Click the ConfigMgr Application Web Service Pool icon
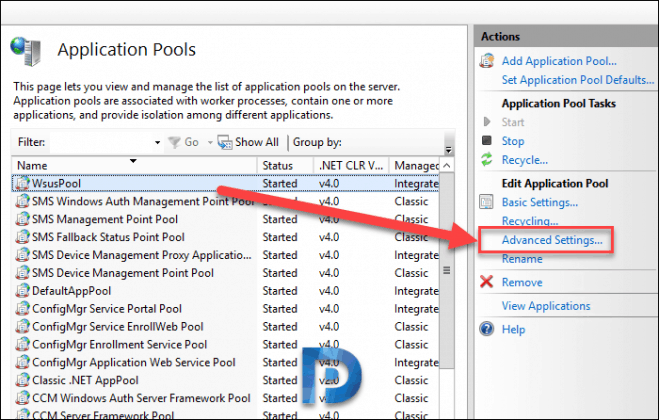 [x=22, y=362]
